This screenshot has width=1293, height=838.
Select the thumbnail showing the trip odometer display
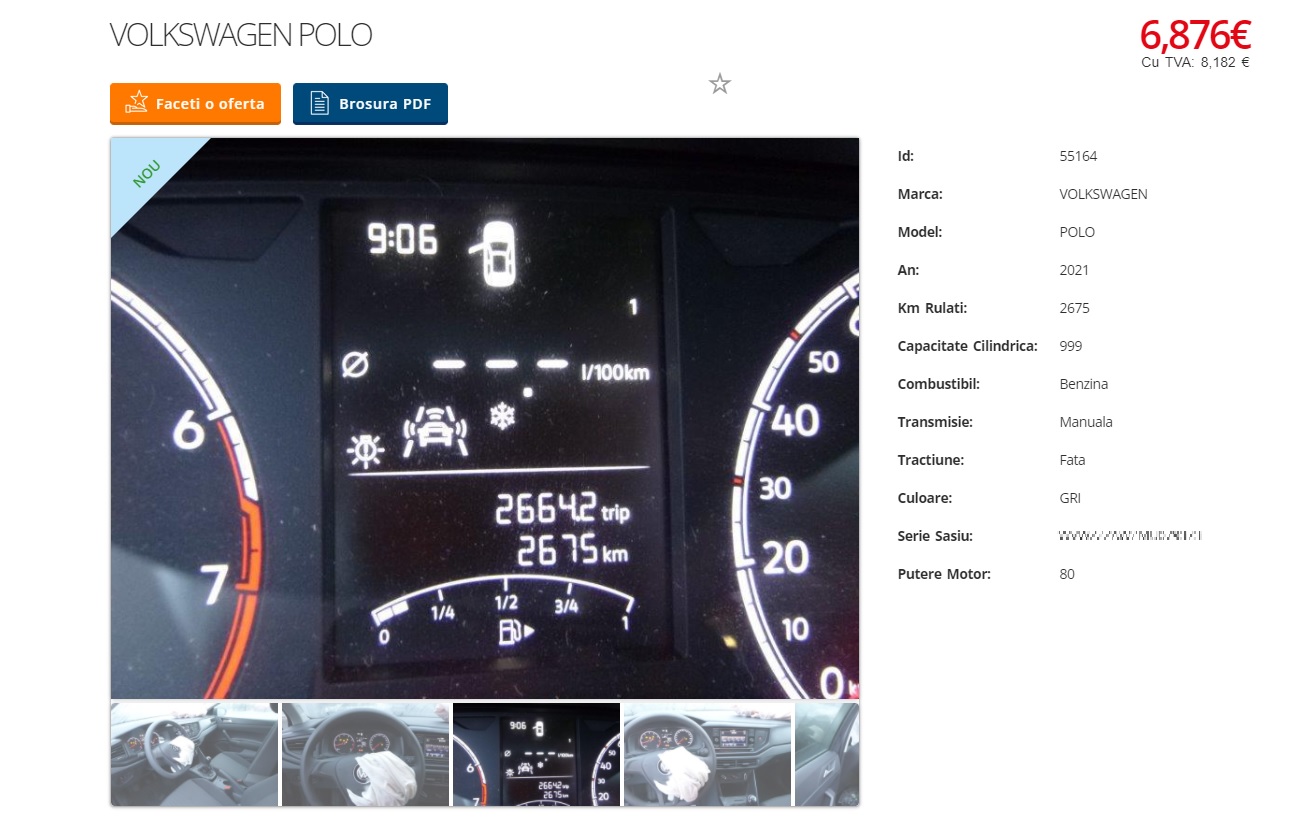click(x=536, y=754)
